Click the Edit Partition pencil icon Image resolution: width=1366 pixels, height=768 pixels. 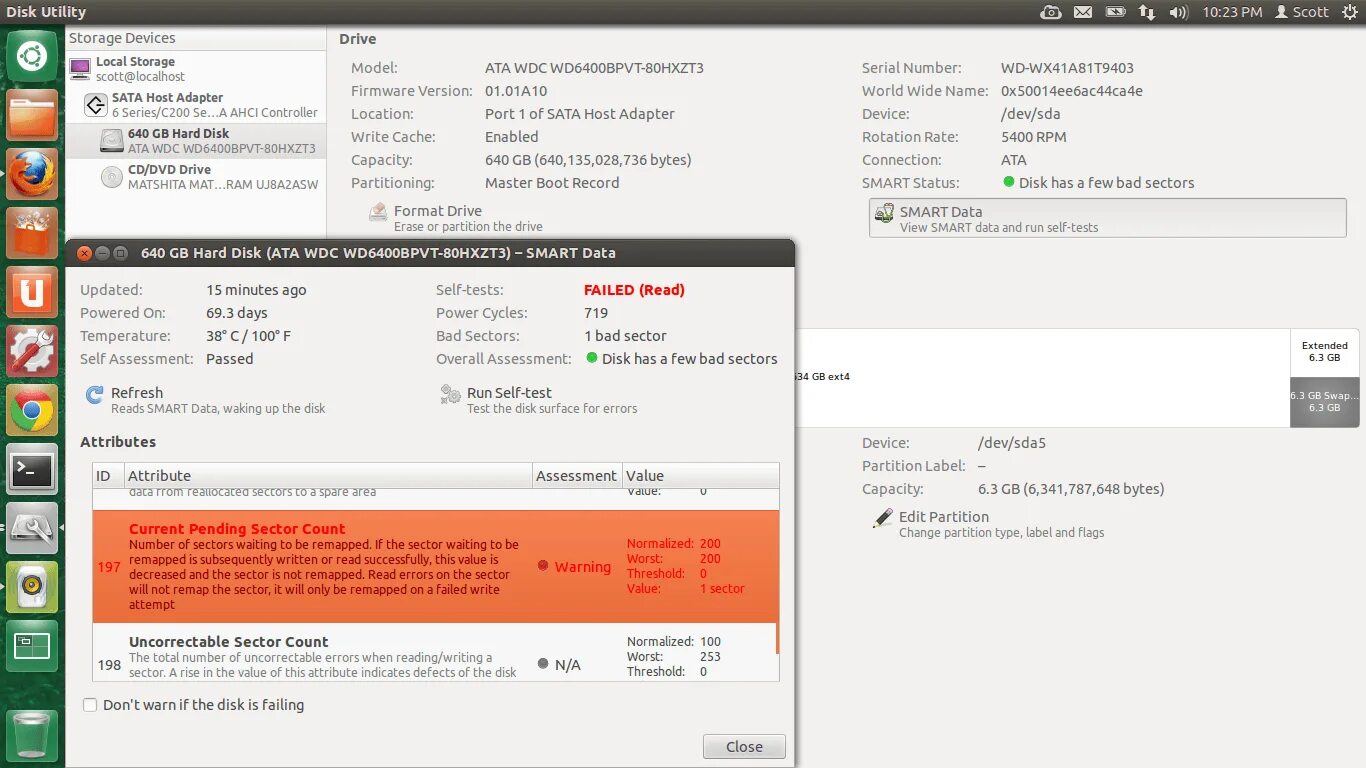(x=883, y=518)
